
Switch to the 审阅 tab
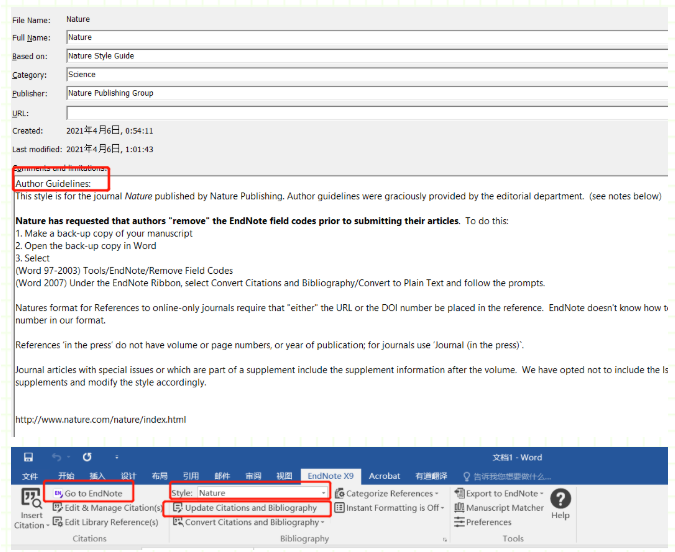click(x=253, y=476)
